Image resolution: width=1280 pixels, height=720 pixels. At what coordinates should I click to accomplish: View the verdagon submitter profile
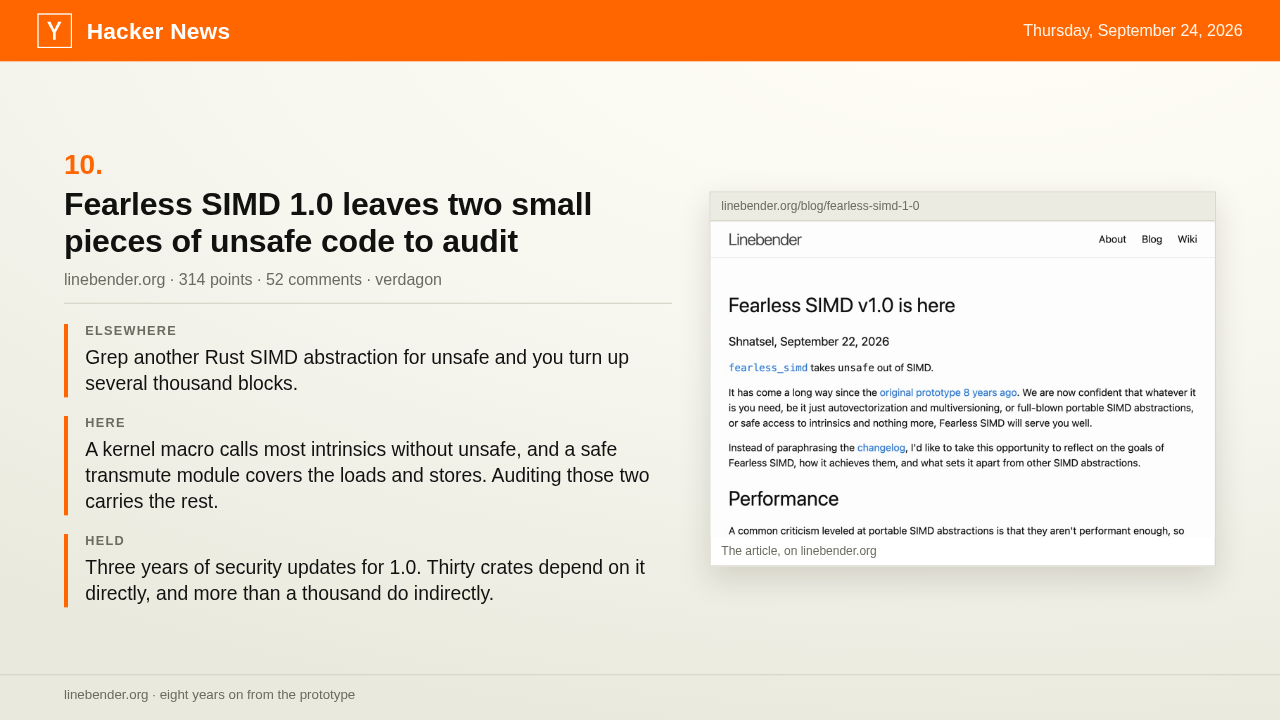[408, 280]
